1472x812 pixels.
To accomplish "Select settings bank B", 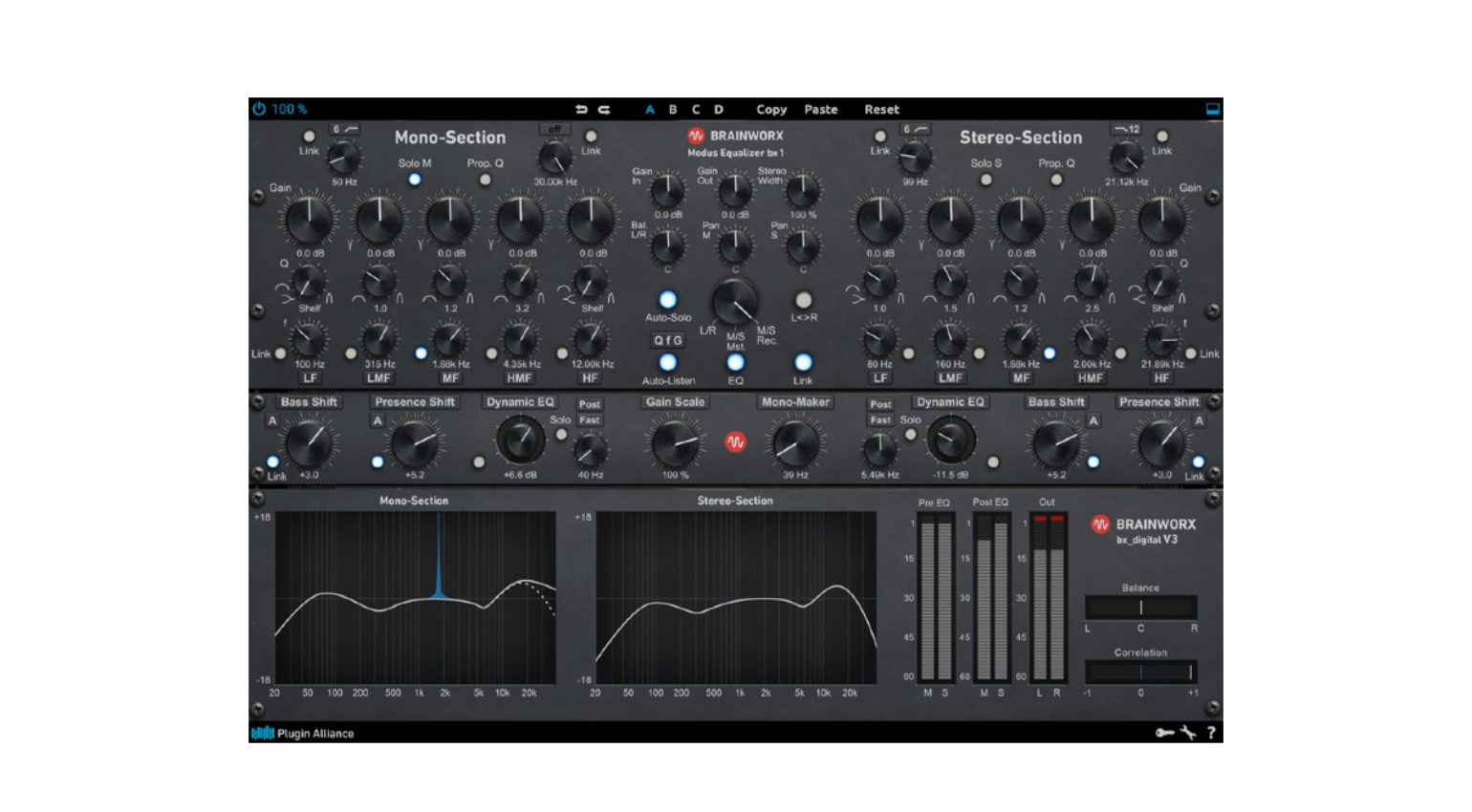I will [673, 110].
